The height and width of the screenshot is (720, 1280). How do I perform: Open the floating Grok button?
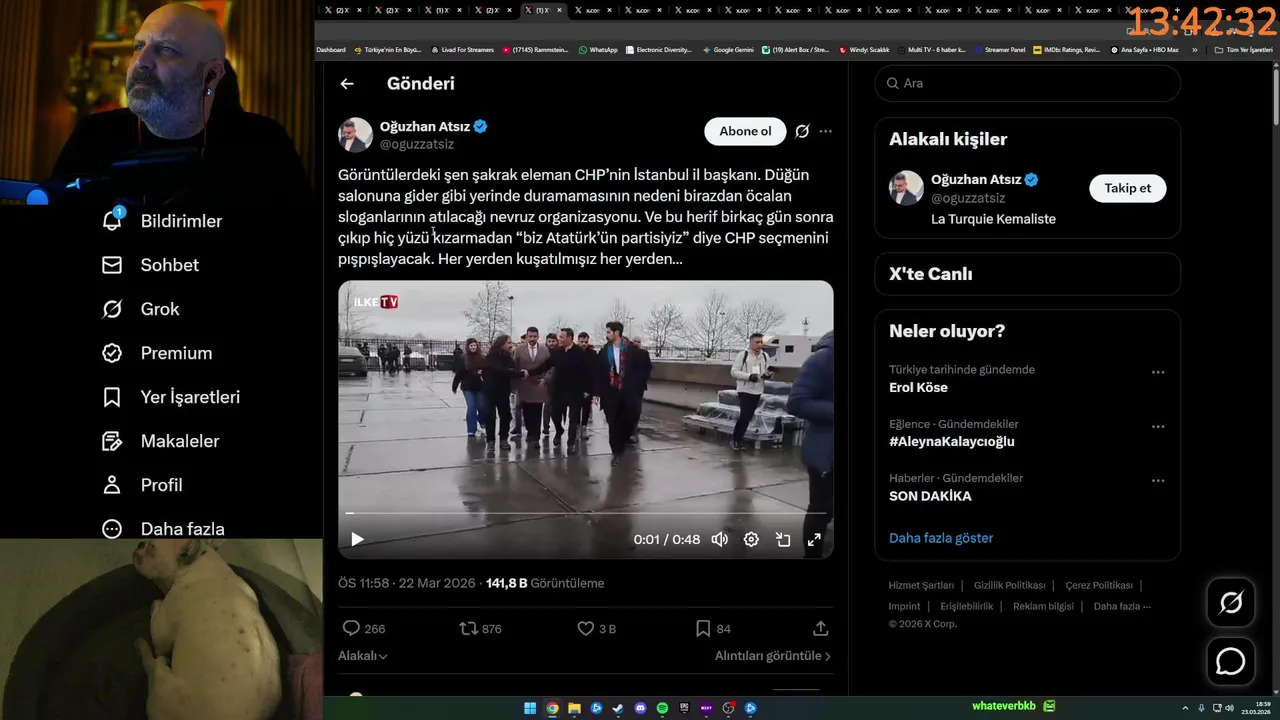click(x=1231, y=602)
